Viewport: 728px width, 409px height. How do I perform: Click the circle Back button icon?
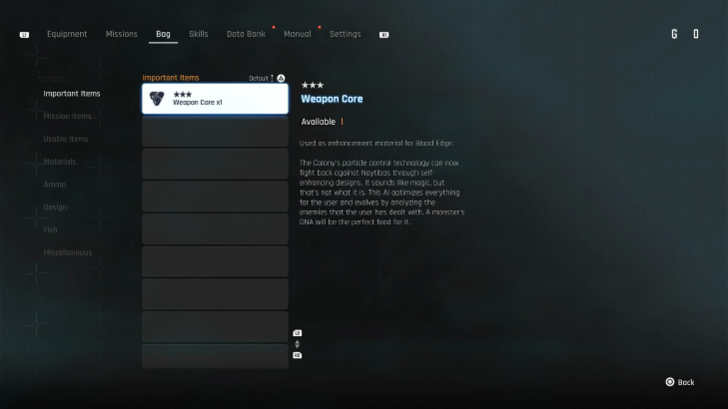coord(670,382)
